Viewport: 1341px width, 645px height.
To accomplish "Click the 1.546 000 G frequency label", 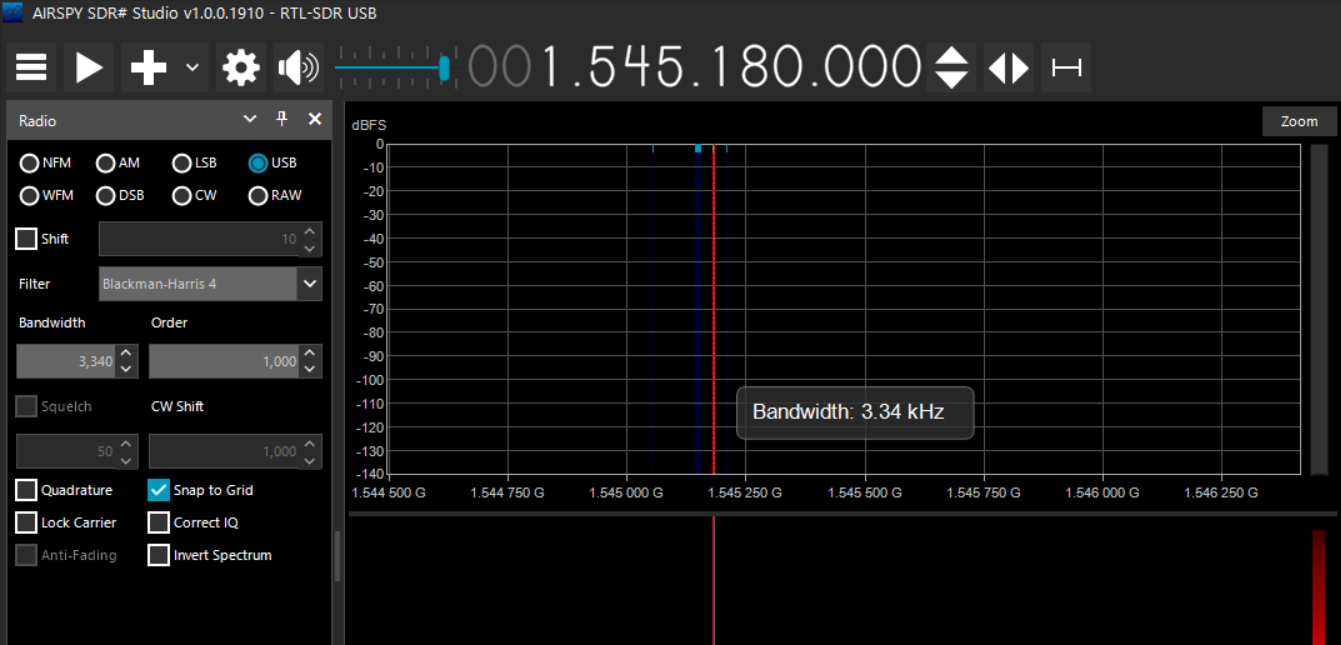I will [1102, 493].
